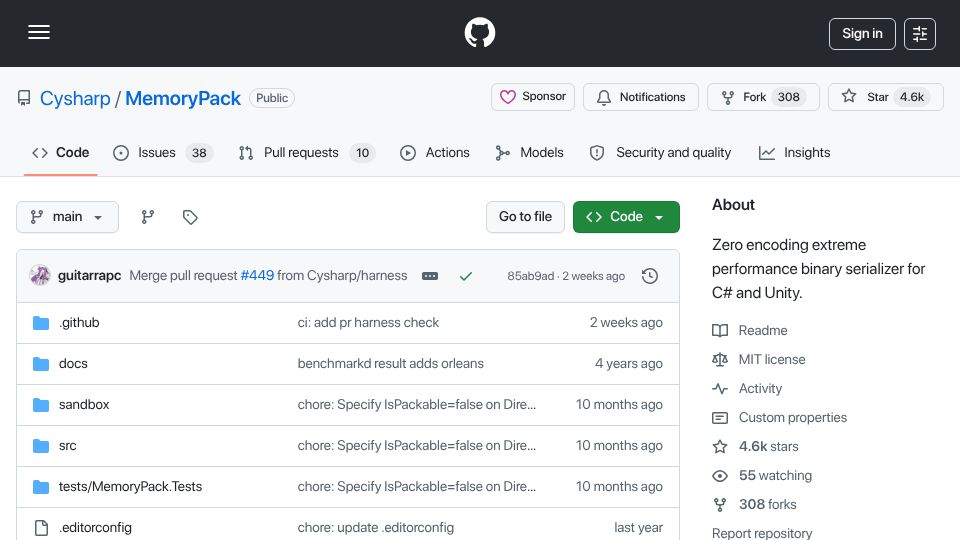Screen dimensions: 960x540
Task: Open the sandbox row's IsPackable commit message
Action: 416,405
